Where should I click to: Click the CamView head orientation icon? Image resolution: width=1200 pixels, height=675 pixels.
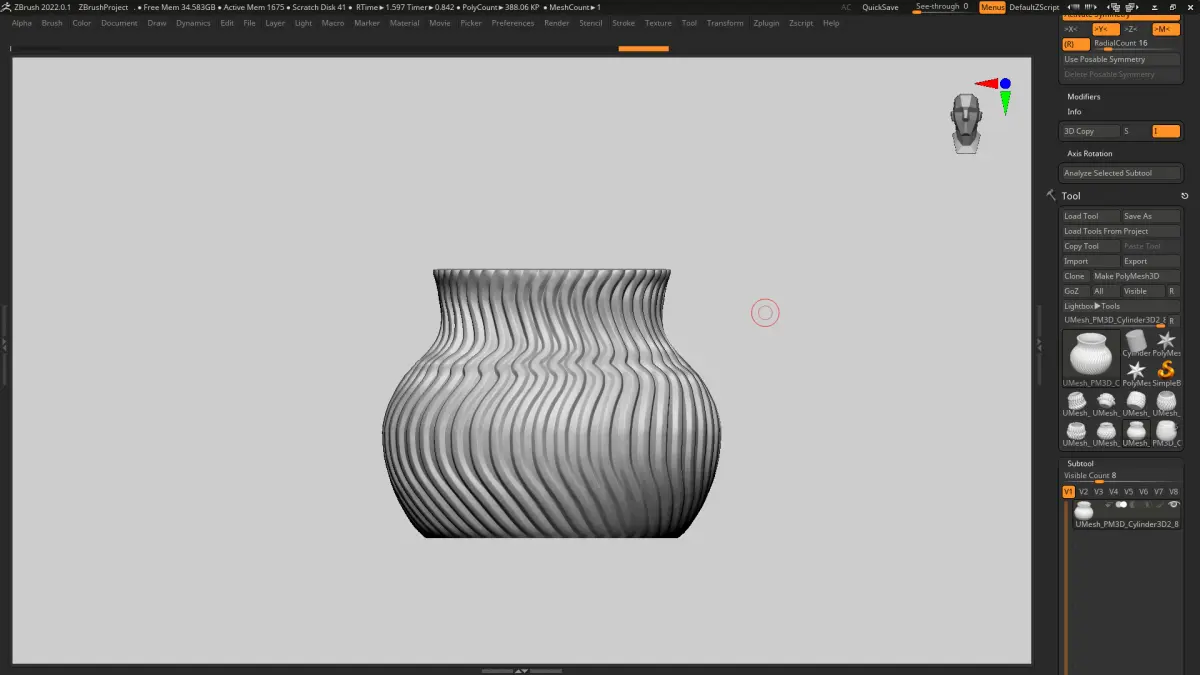coord(966,123)
